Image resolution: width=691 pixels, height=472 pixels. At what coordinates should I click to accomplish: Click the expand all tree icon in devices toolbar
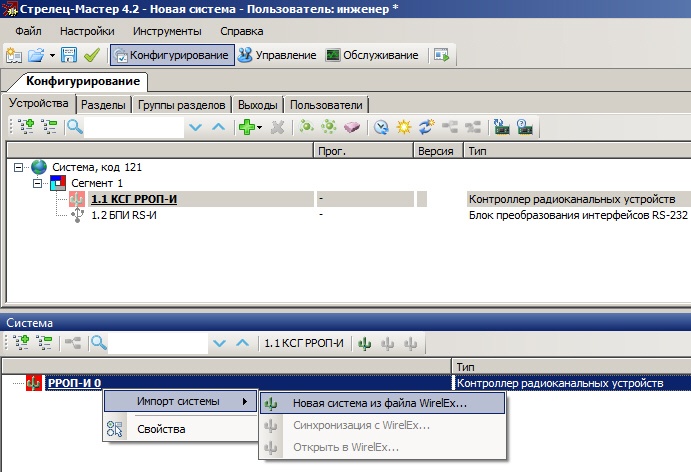[x=25, y=127]
